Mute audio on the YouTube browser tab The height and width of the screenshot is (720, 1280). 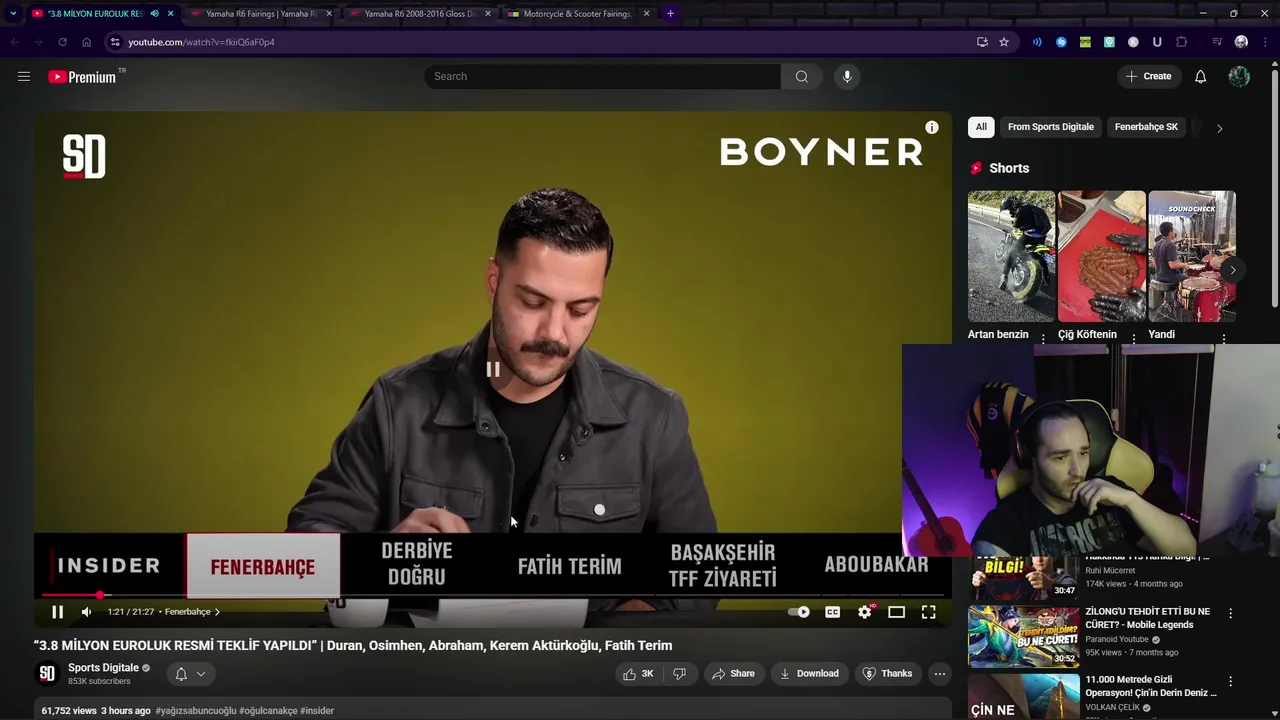tap(154, 14)
